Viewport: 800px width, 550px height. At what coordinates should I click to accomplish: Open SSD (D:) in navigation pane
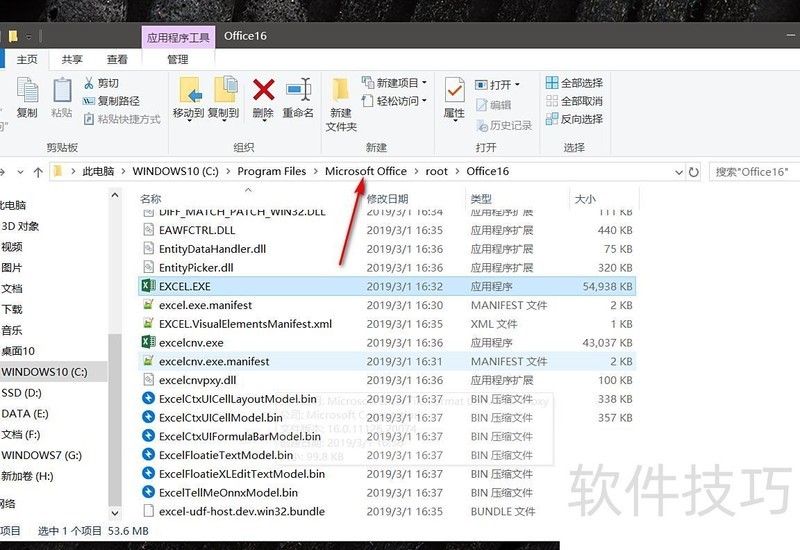click(x=21, y=393)
